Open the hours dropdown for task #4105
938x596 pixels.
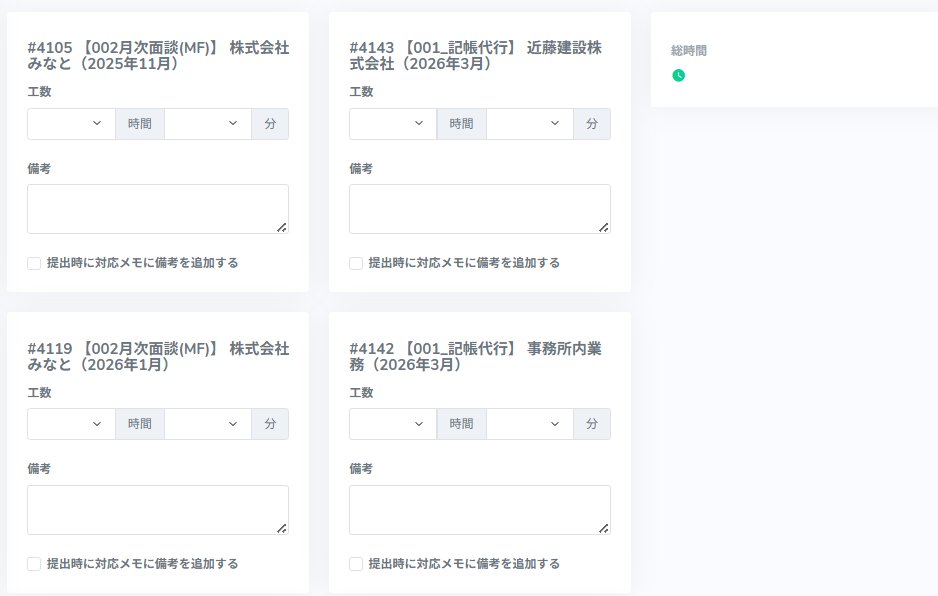pyautogui.click(x=71, y=124)
